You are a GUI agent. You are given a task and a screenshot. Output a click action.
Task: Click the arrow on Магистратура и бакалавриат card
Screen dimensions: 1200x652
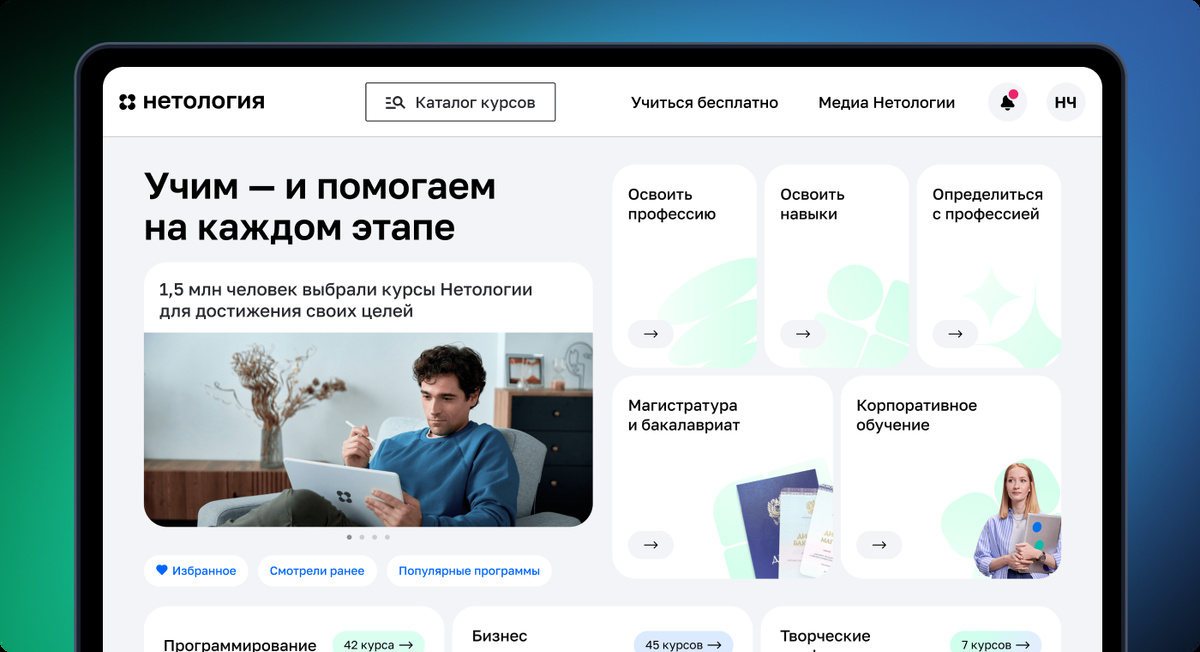tap(651, 545)
